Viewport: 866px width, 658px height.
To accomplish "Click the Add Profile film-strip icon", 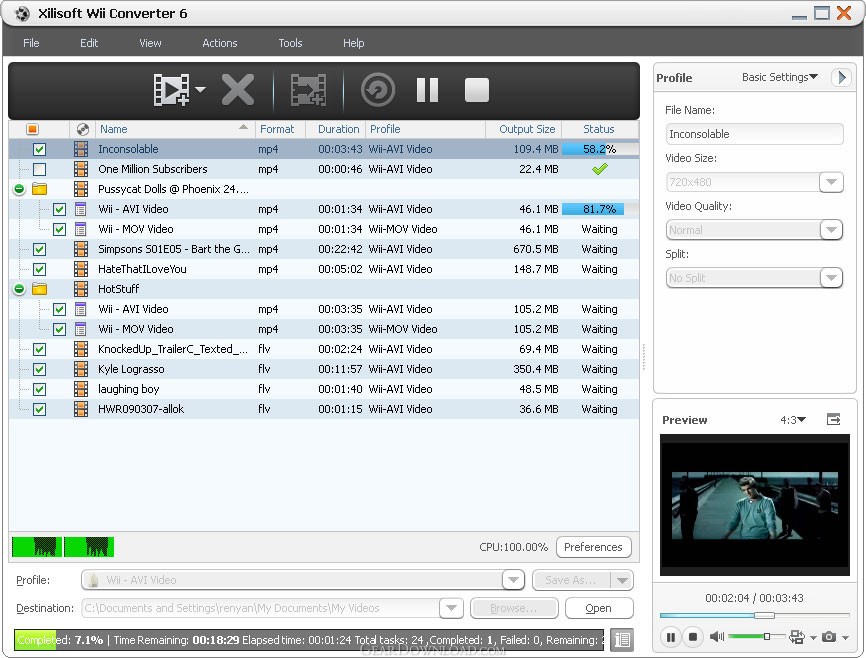I will tap(308, 90).
